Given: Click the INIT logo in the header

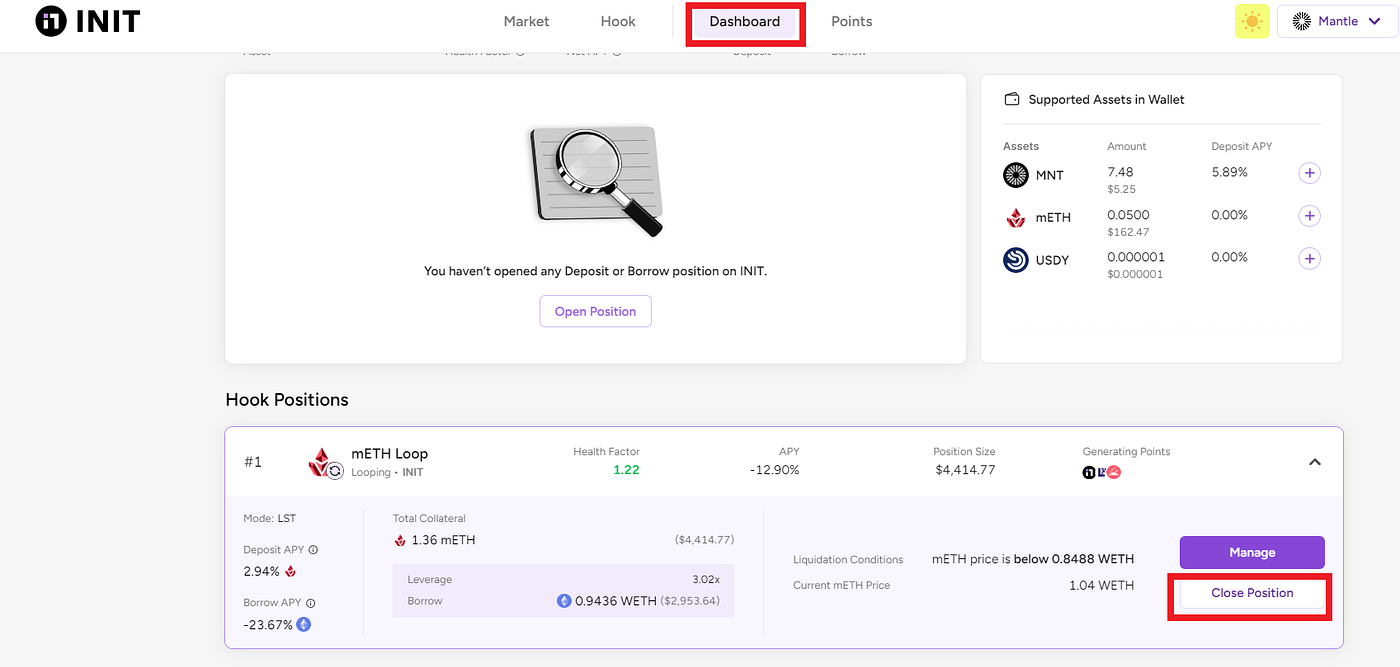Looking at the screenshot, I should pos(87,21).
